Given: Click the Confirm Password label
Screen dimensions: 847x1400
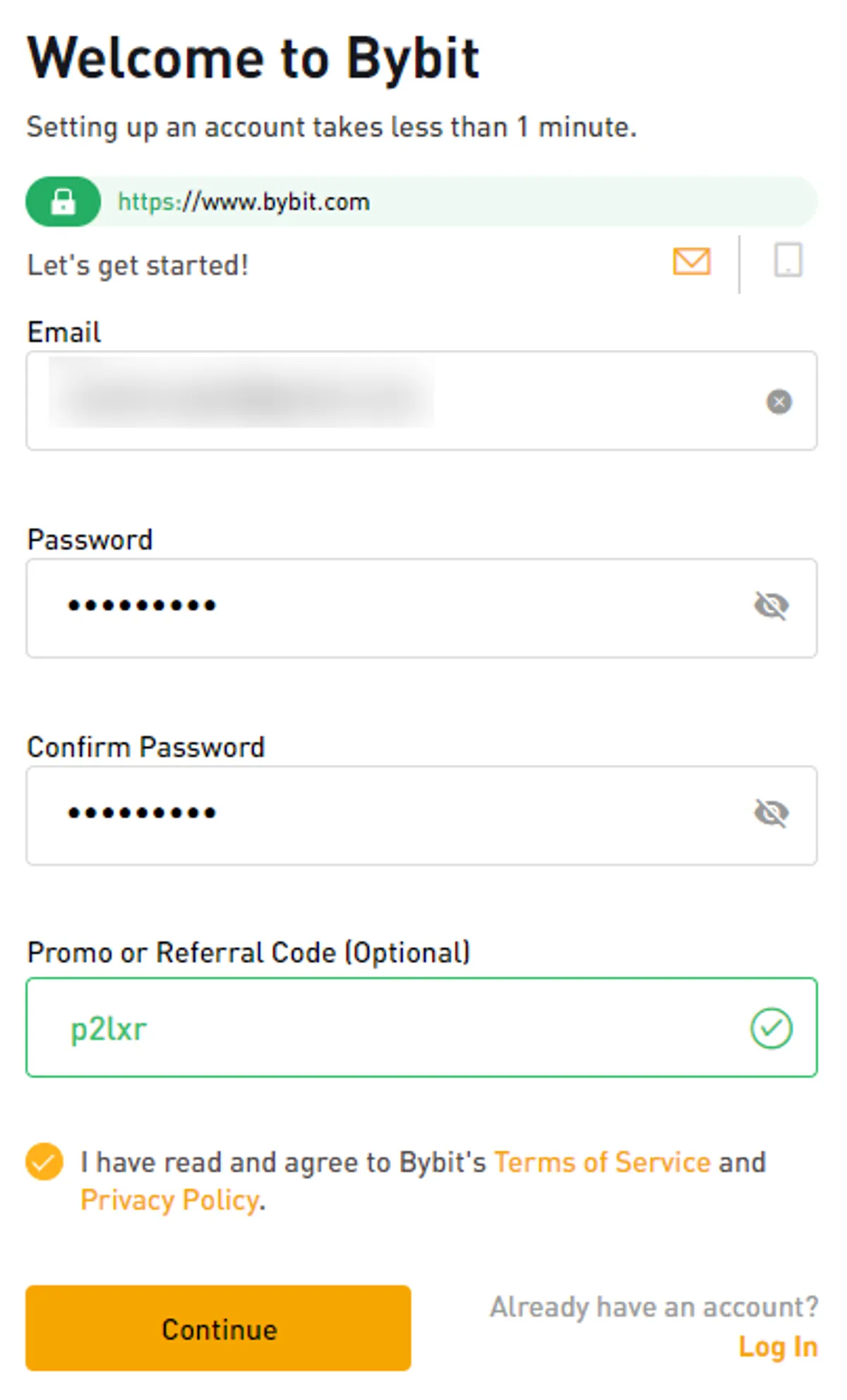Looking at the screenshot, I should [x=146, y=747].
